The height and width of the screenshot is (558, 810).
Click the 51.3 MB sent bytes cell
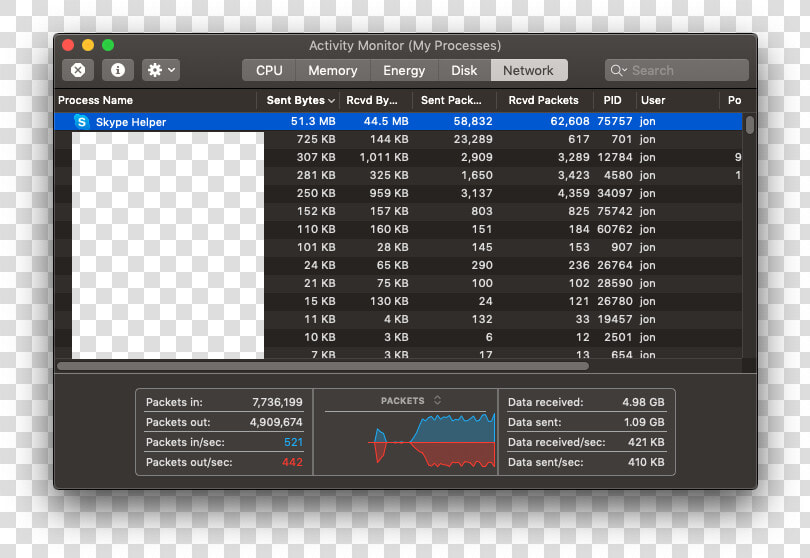pyautogui.click(x=313, y=121)
